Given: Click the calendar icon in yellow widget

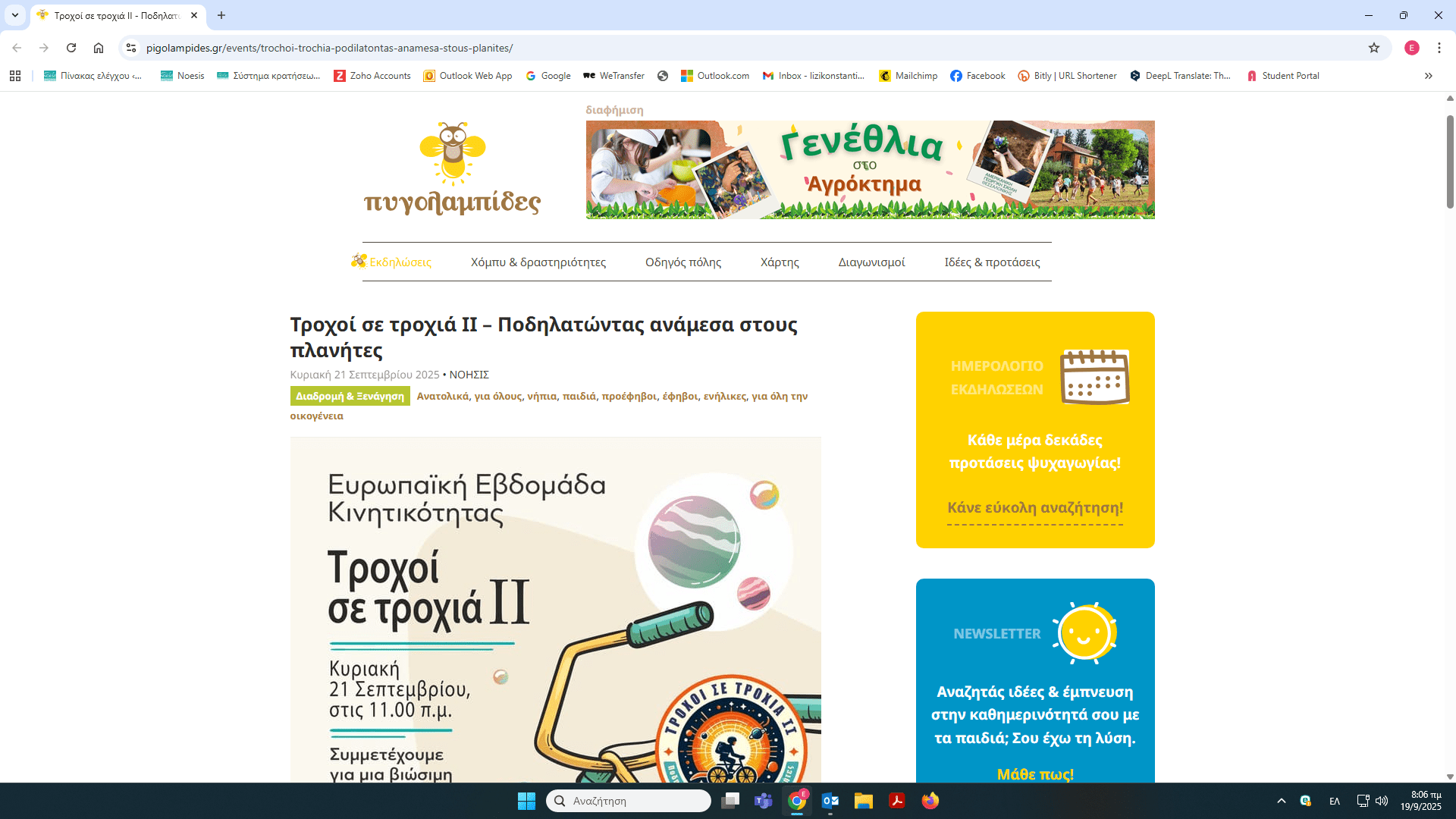Looking at the screenshot, I should coord(1094,377).
